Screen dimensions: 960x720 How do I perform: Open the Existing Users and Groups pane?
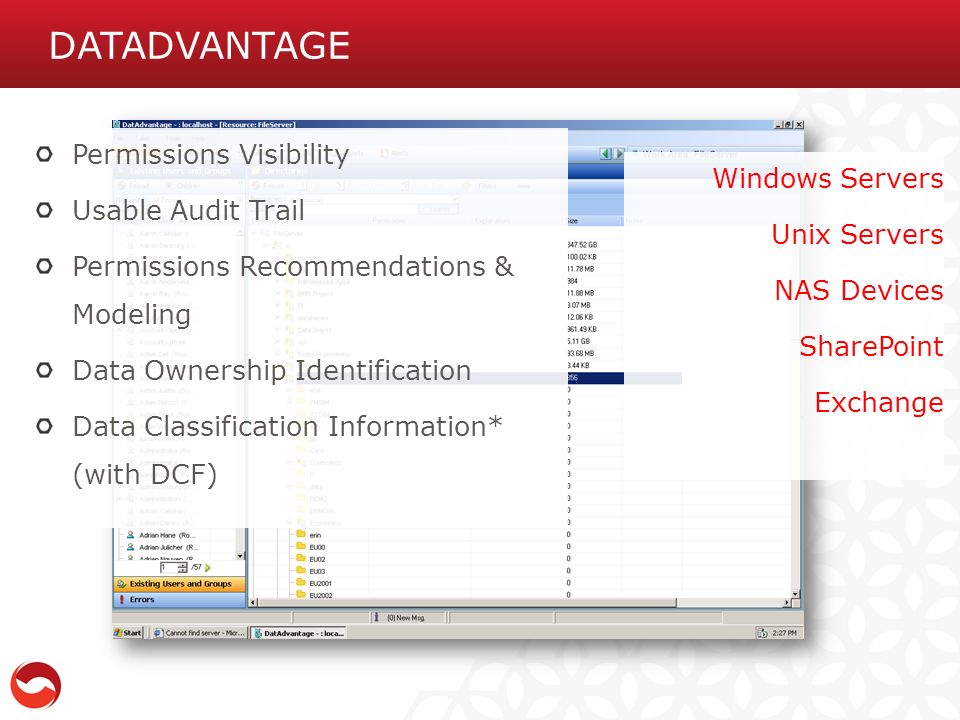pos(179,584)
